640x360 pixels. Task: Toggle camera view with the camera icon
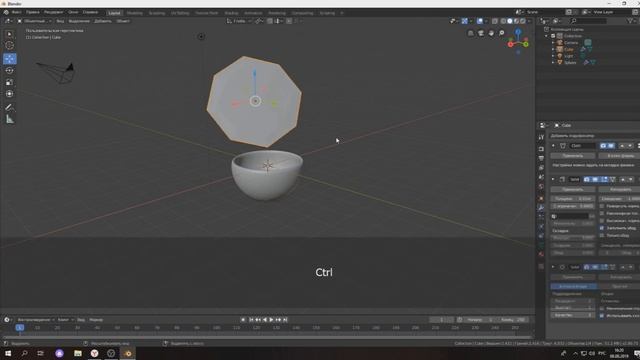[x=481, y=33]
